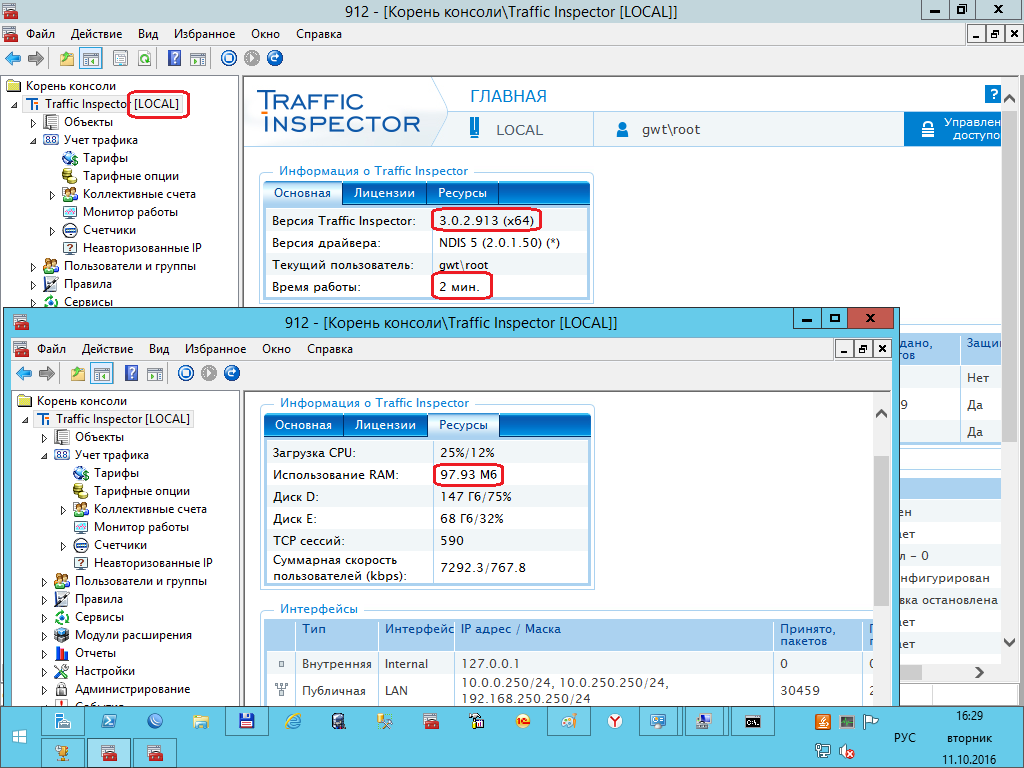
Task: Open Справка menu in the front window
Action: [330, 349]
